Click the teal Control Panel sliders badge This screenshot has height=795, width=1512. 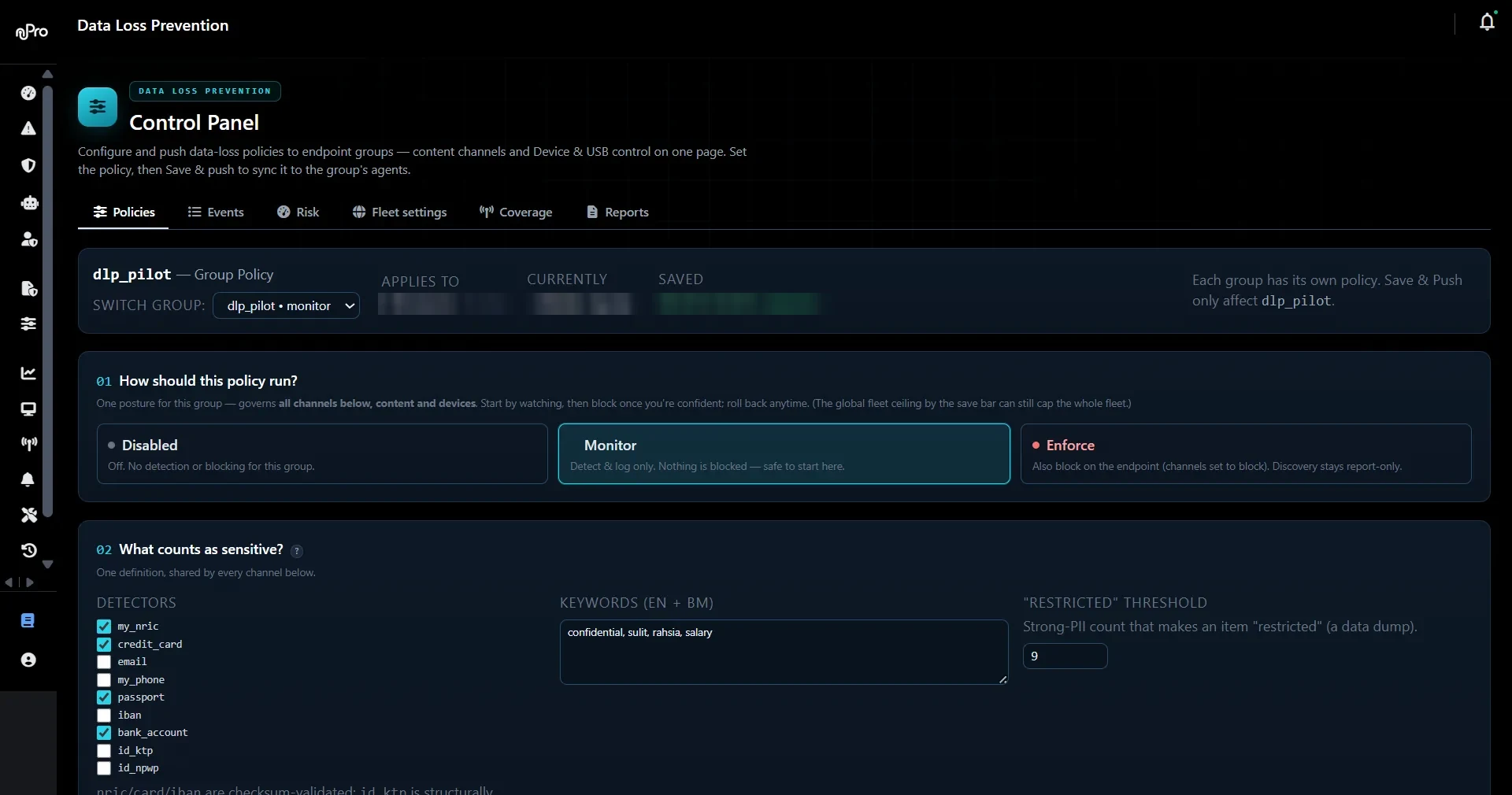(98, 107)
